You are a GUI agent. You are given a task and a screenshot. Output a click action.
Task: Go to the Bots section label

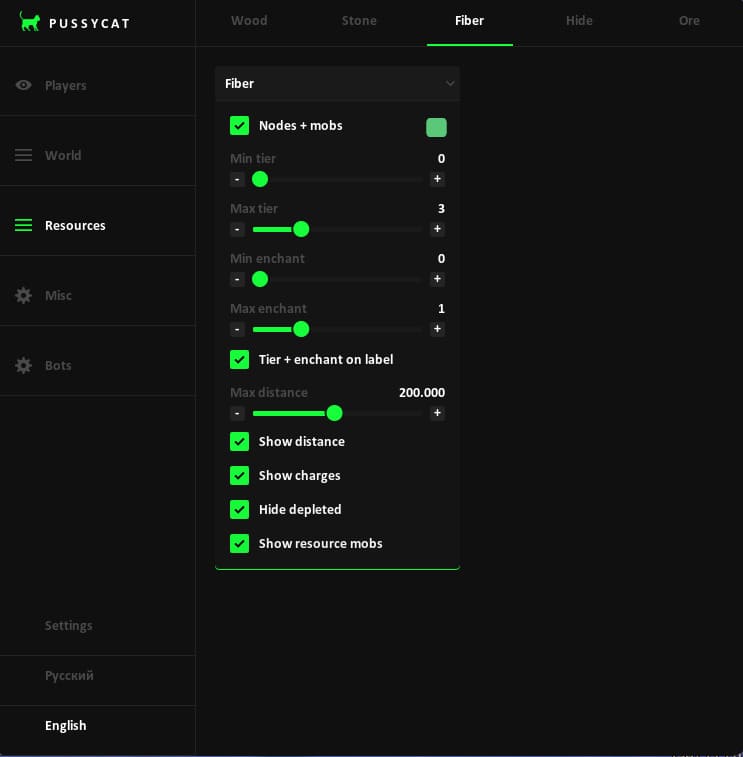[58, 365]
